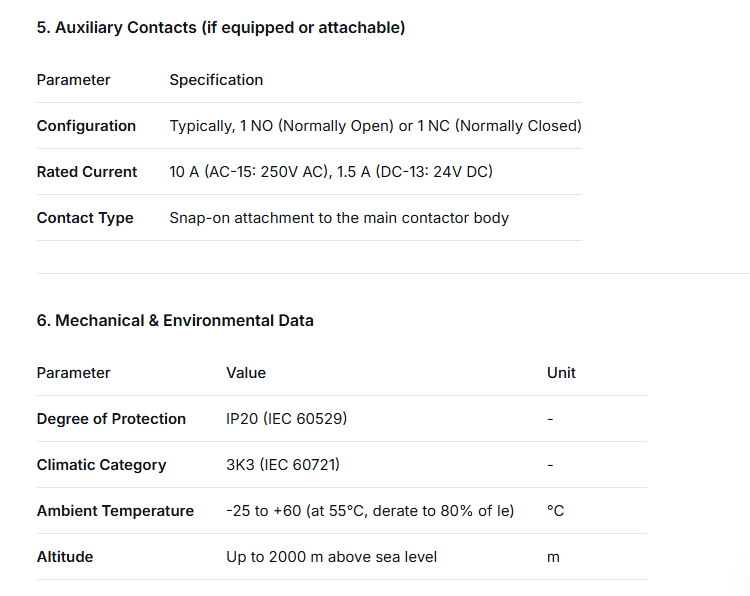Image resolution: width=750 pixels, height=596 pixels.
Task: Click the 'Parameter' header in Auxiliary Contacts table
Action: [x=74, y=80]
